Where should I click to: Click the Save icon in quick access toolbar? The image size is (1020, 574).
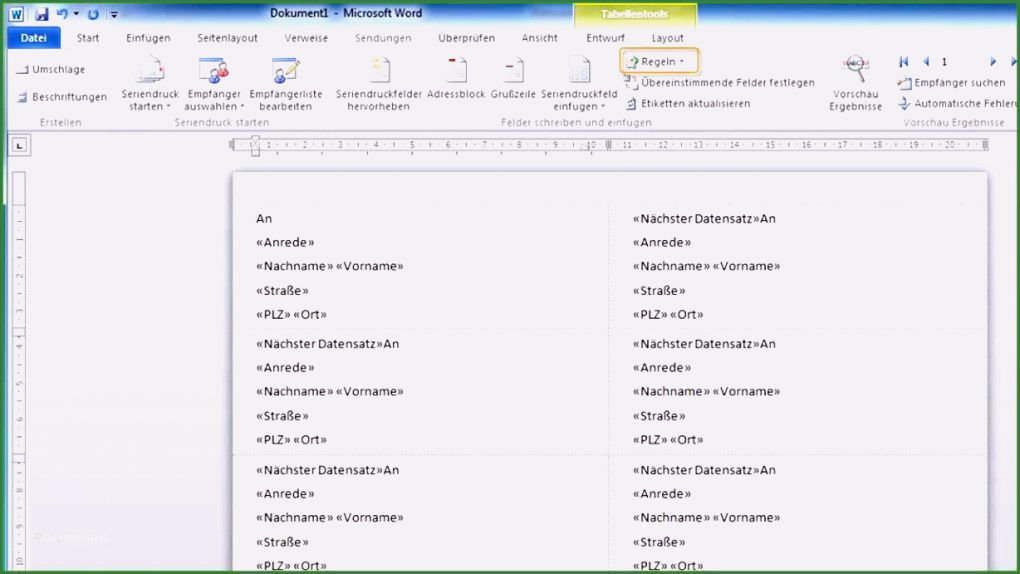tap(41, 14)
